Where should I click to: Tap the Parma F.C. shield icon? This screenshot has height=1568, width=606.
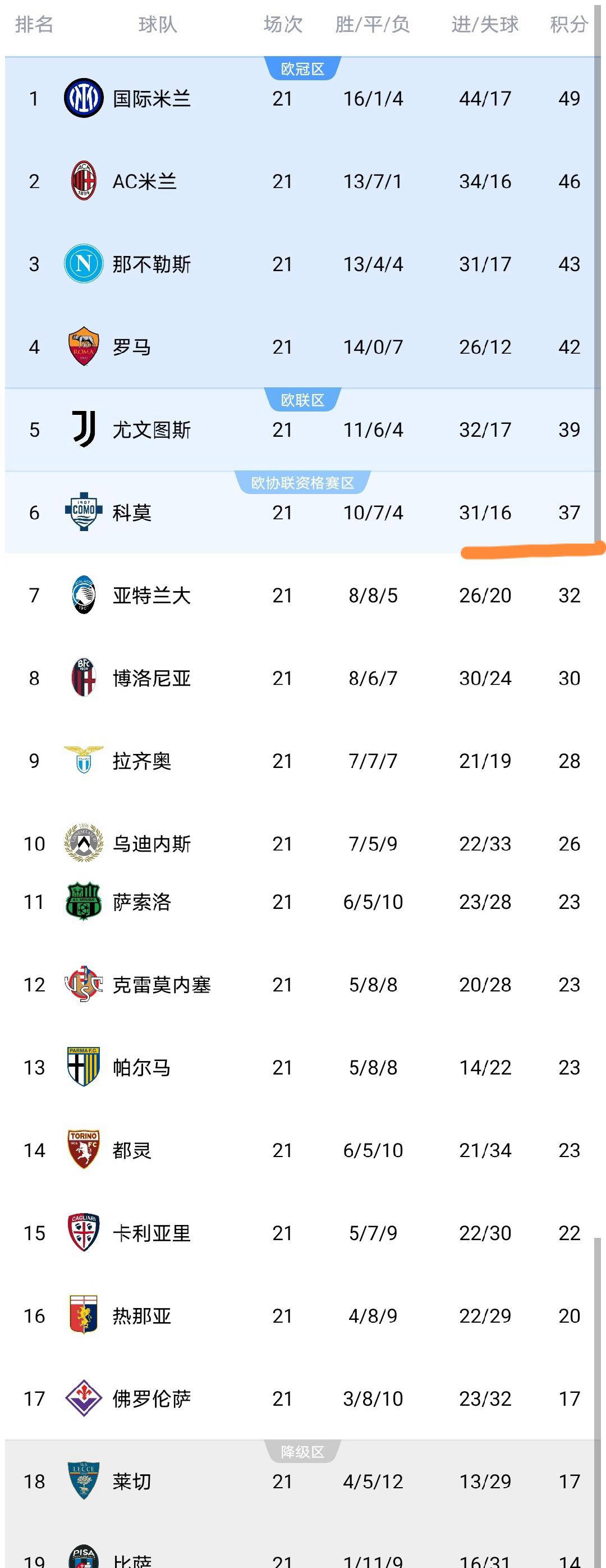(x=84, y=1067)
